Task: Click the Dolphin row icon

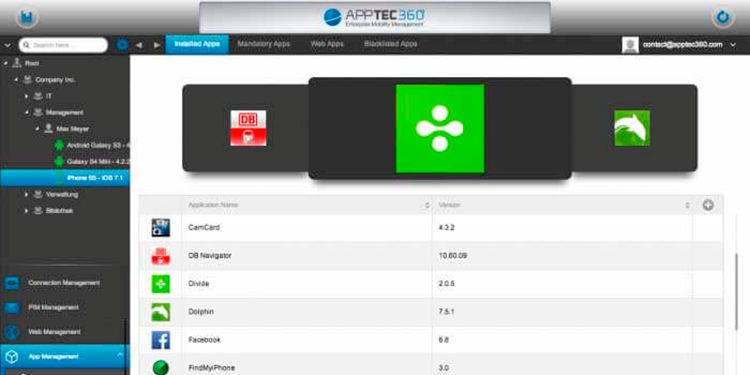Action: (161, 312)
